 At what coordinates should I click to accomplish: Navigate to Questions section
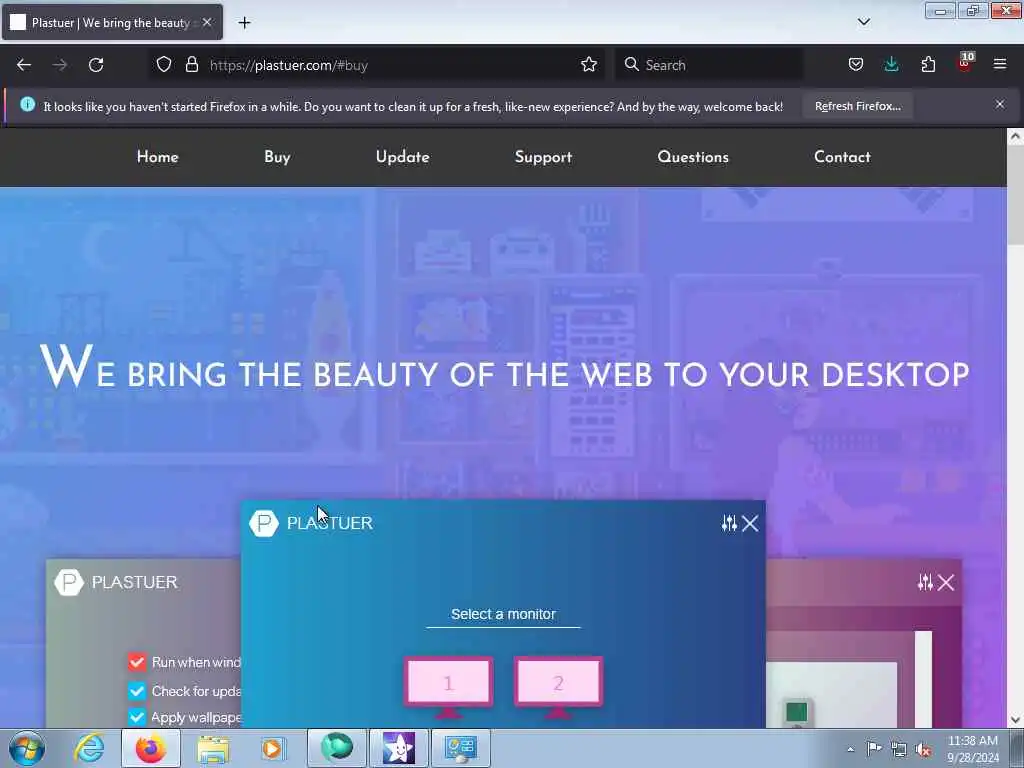693,157
